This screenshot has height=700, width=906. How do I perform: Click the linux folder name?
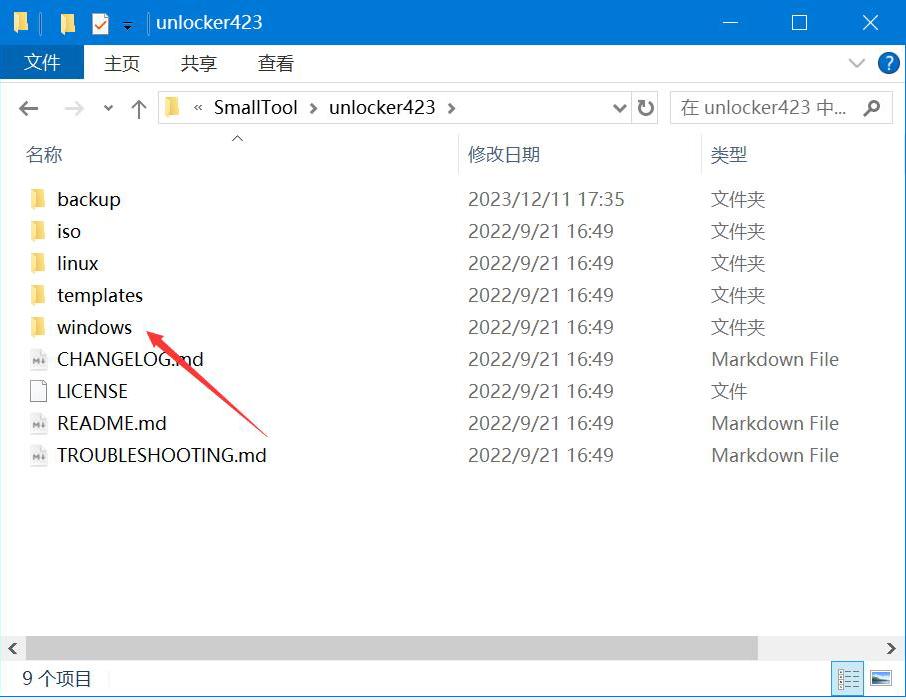pos(77,263)
